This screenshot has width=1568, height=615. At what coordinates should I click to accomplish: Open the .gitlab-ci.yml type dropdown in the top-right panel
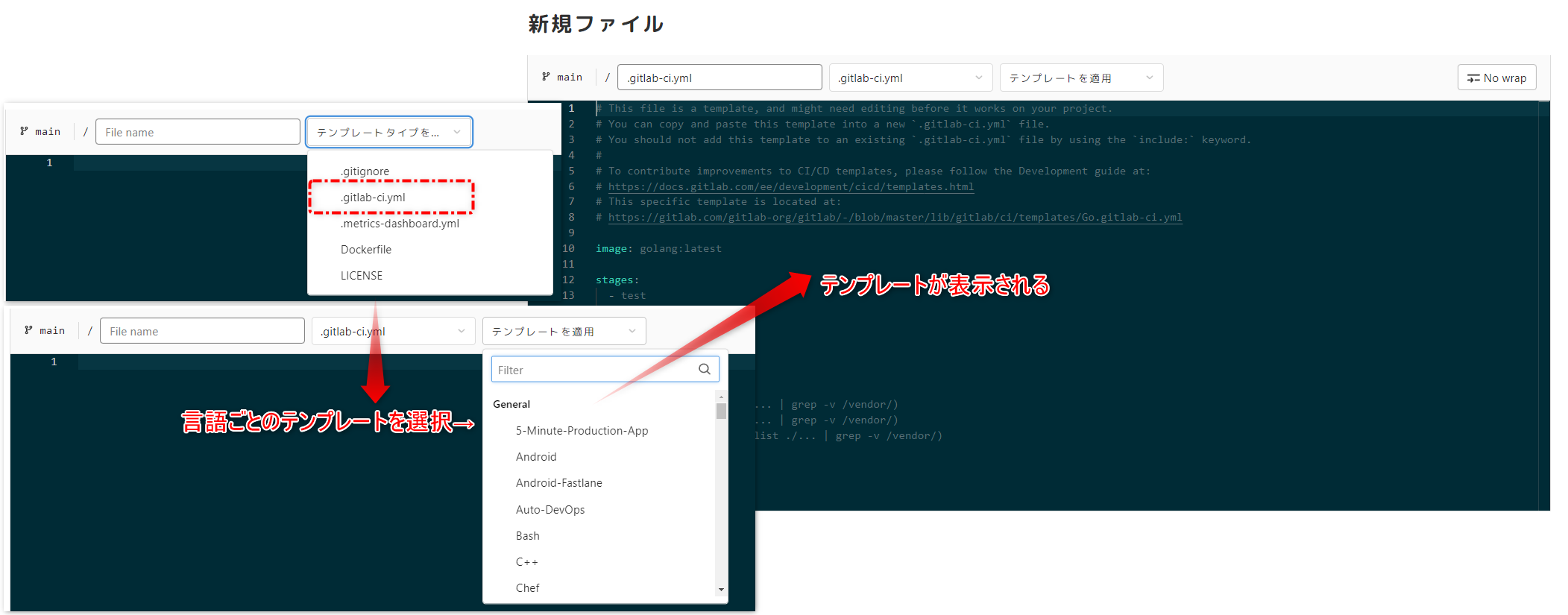point(910,78)
